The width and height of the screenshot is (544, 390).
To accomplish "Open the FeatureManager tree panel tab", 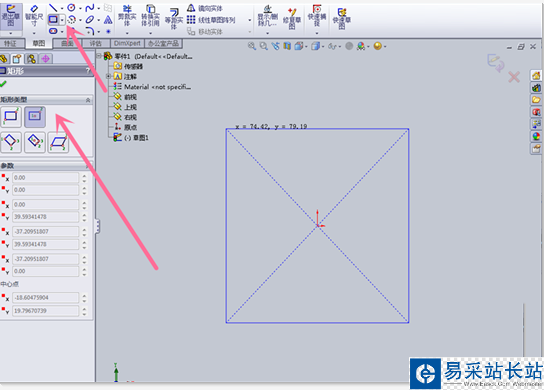I will point(4,59).
